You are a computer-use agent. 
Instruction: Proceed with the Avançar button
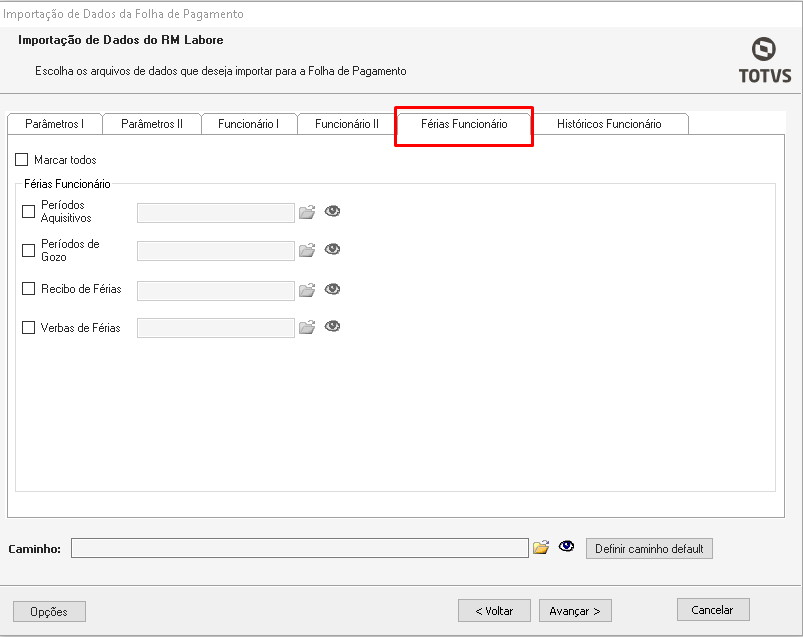[x=575, y=611]
